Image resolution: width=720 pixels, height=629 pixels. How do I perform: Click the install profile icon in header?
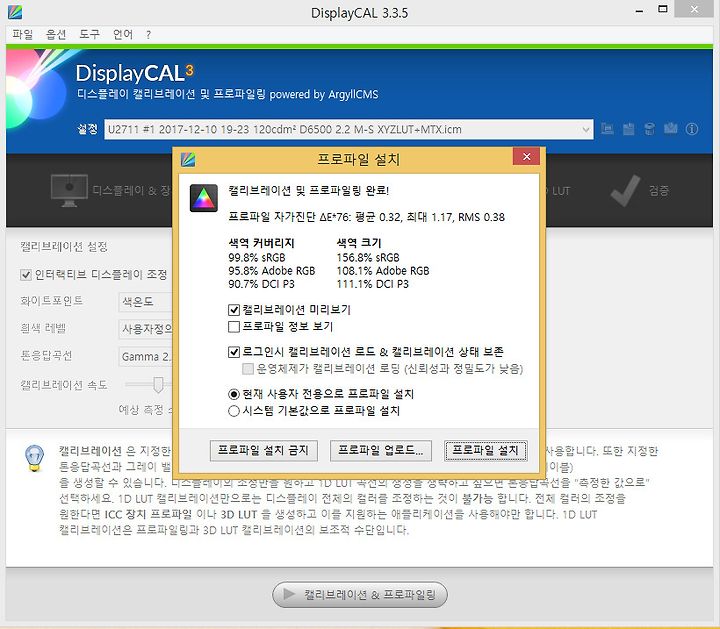point(670,129)
